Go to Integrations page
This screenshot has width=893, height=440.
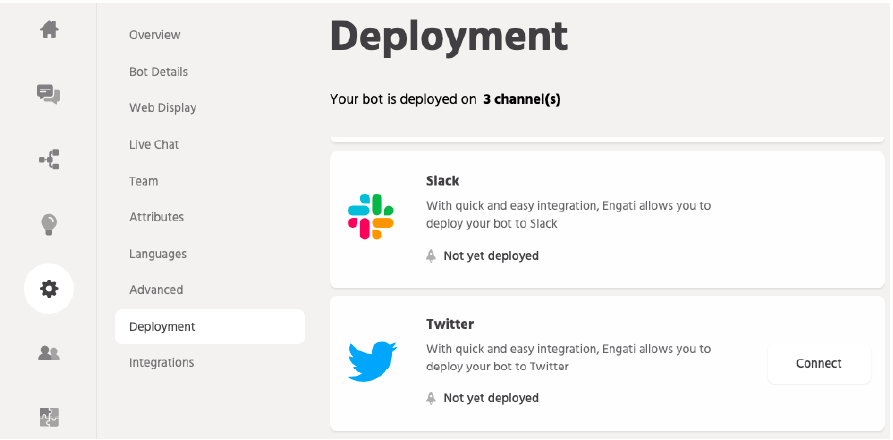(x=161, y=363)
